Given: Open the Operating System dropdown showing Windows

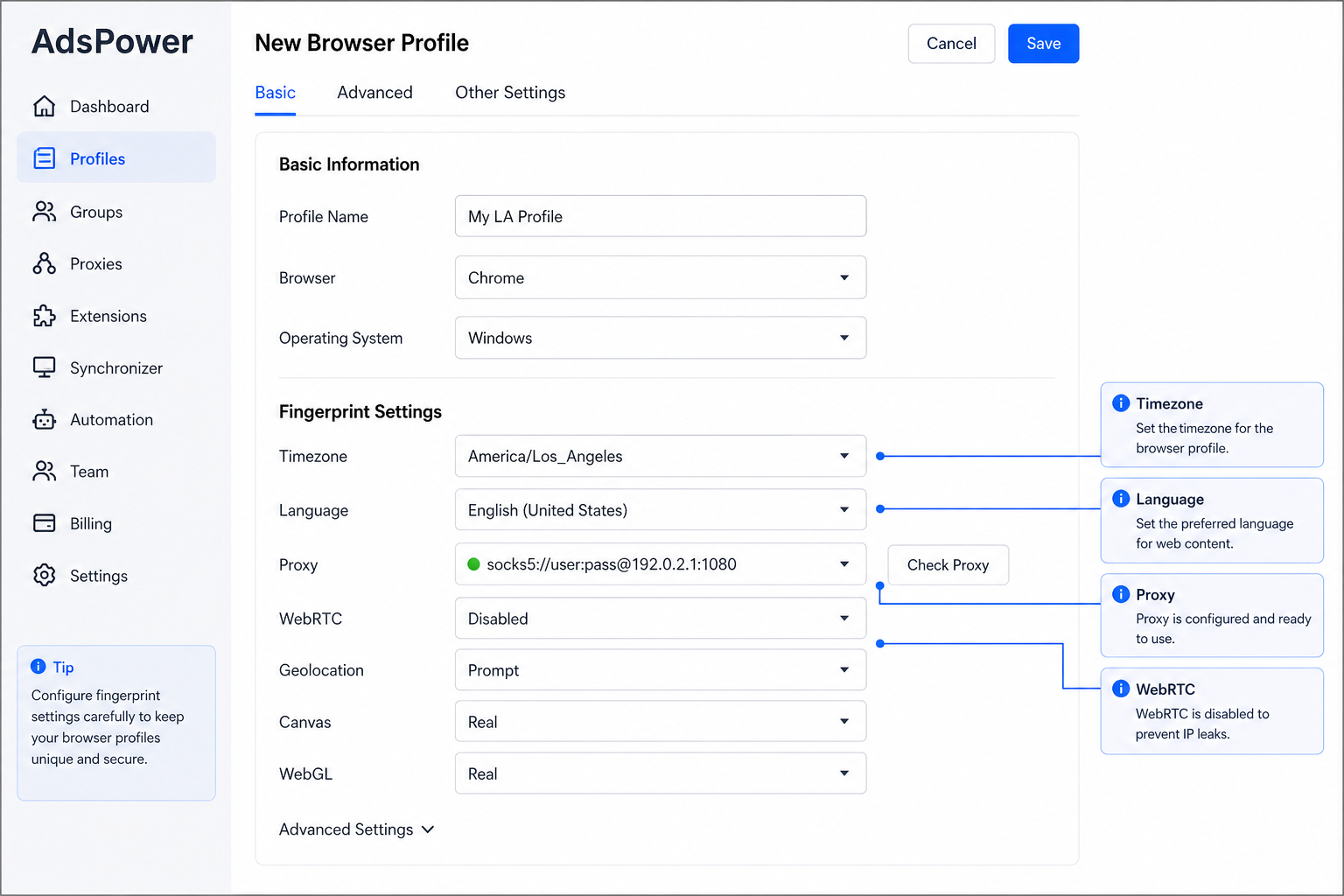Looking at the screenshot, I should coord(661,338).
